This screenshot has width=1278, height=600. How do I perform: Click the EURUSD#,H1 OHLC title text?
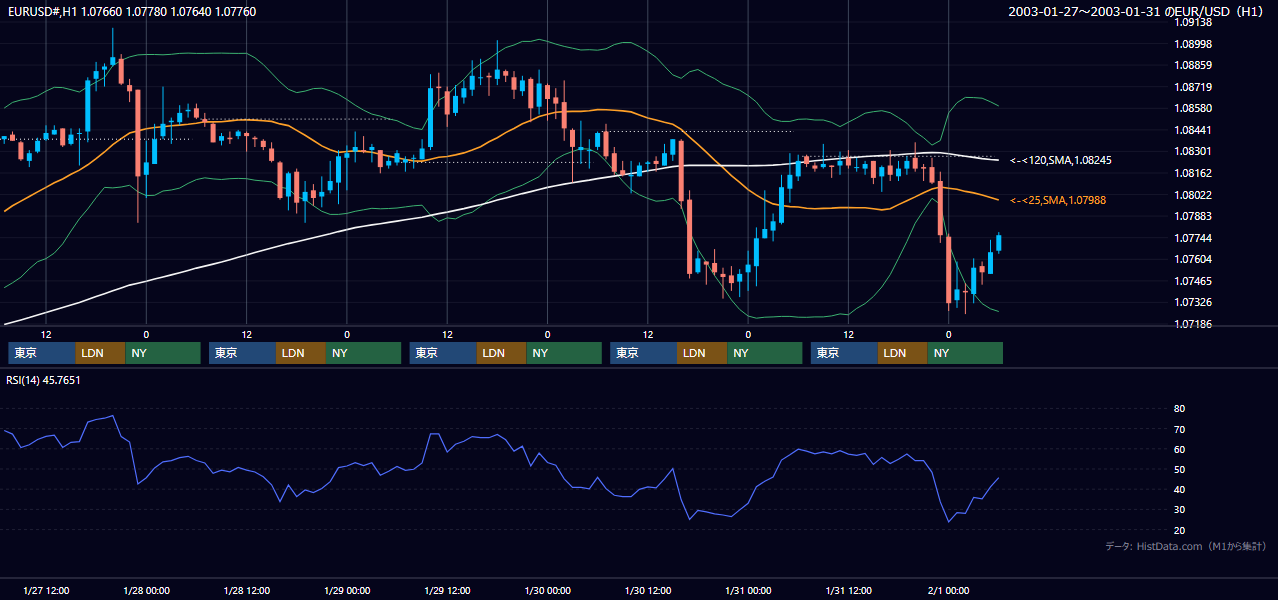pos(131,11)
